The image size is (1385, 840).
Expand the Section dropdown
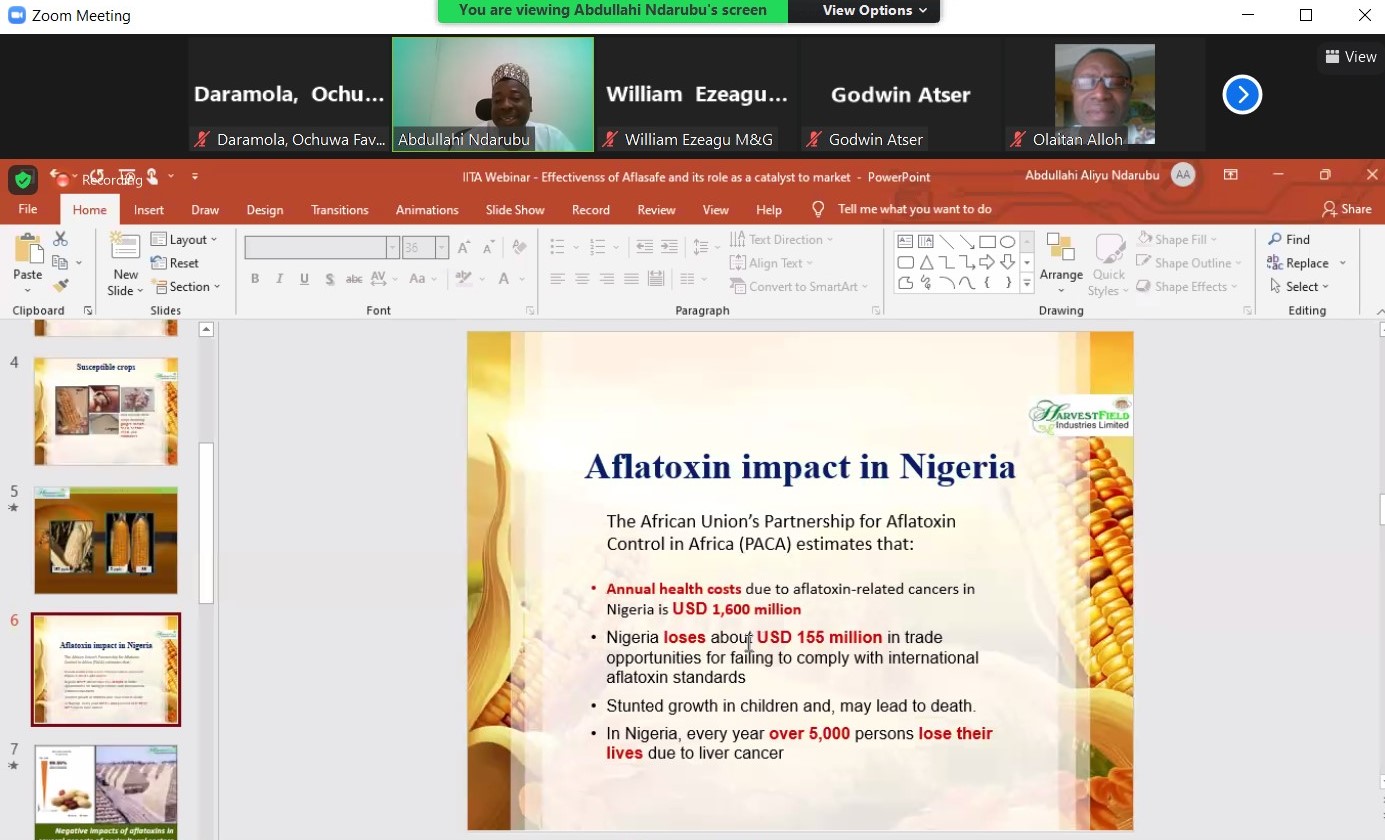pyautogui.click(x=187, y=287)
